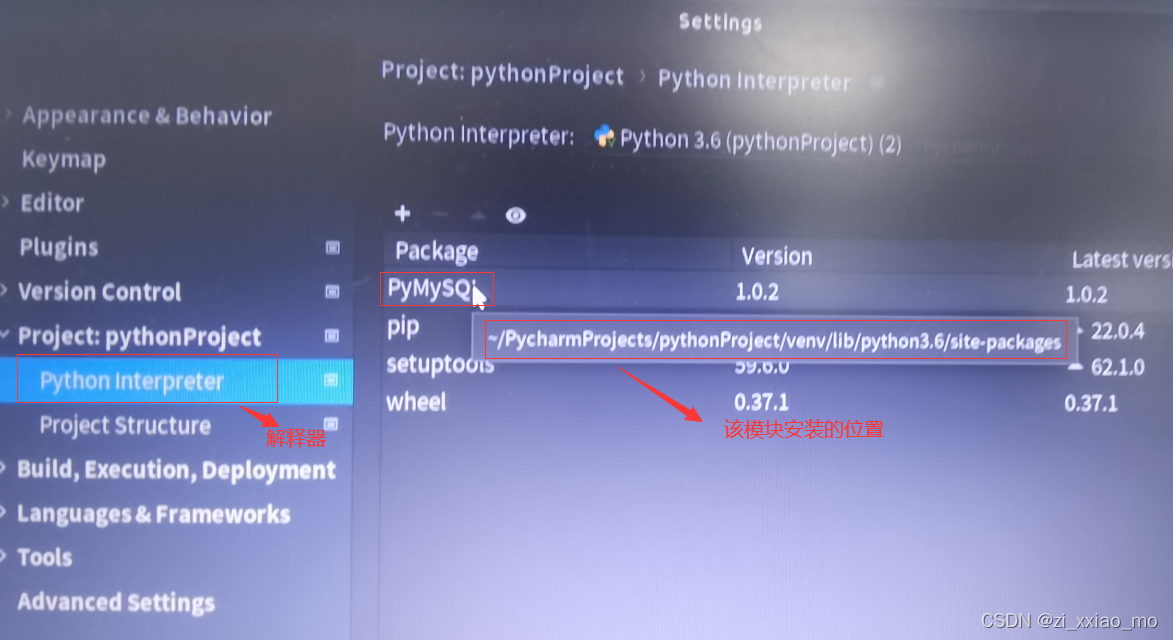Open Advanced Settings page

[116, 602]
